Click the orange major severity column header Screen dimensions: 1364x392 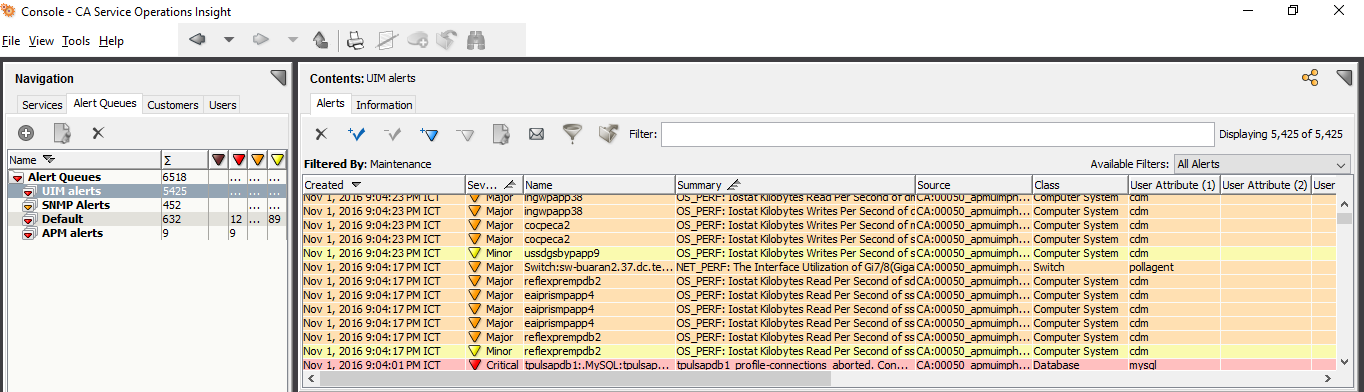click(258, 160)
